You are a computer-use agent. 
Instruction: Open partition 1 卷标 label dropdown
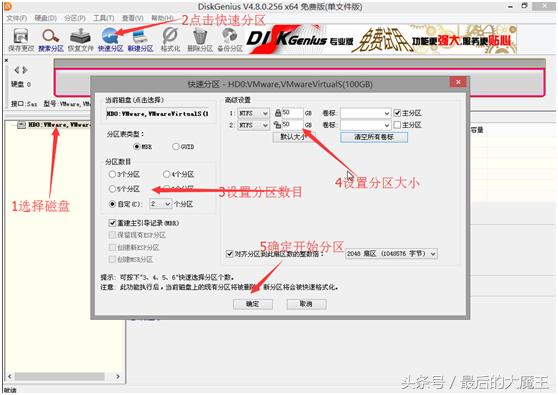[387, 113]
